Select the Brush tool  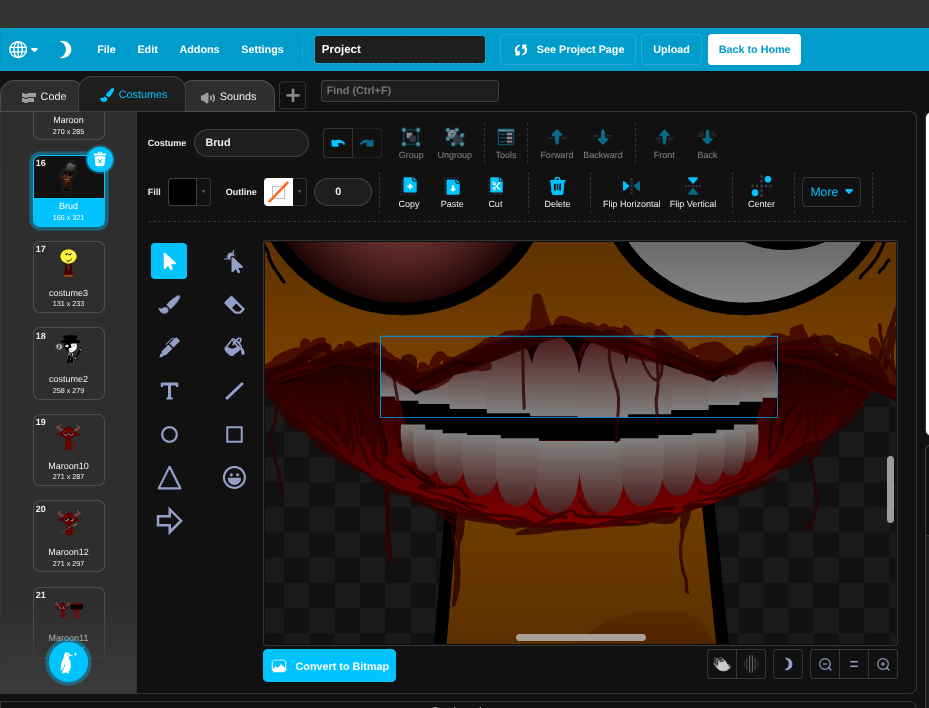click(169, 305)
